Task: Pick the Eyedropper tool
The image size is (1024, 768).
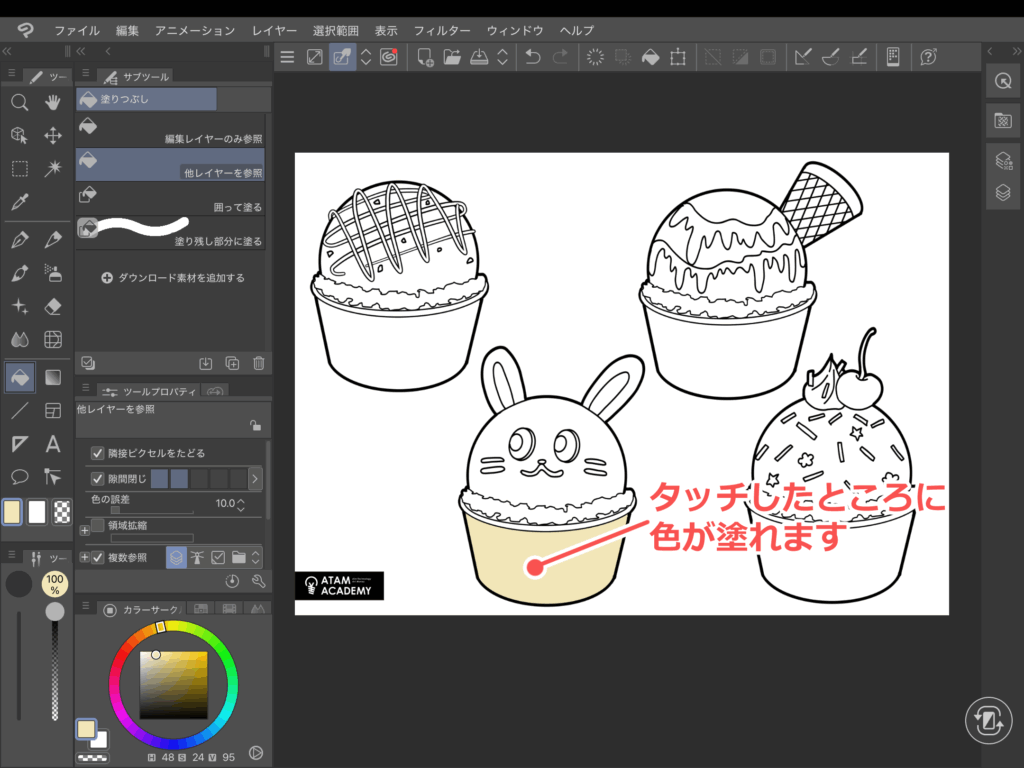Action: [x=18, y=202]
